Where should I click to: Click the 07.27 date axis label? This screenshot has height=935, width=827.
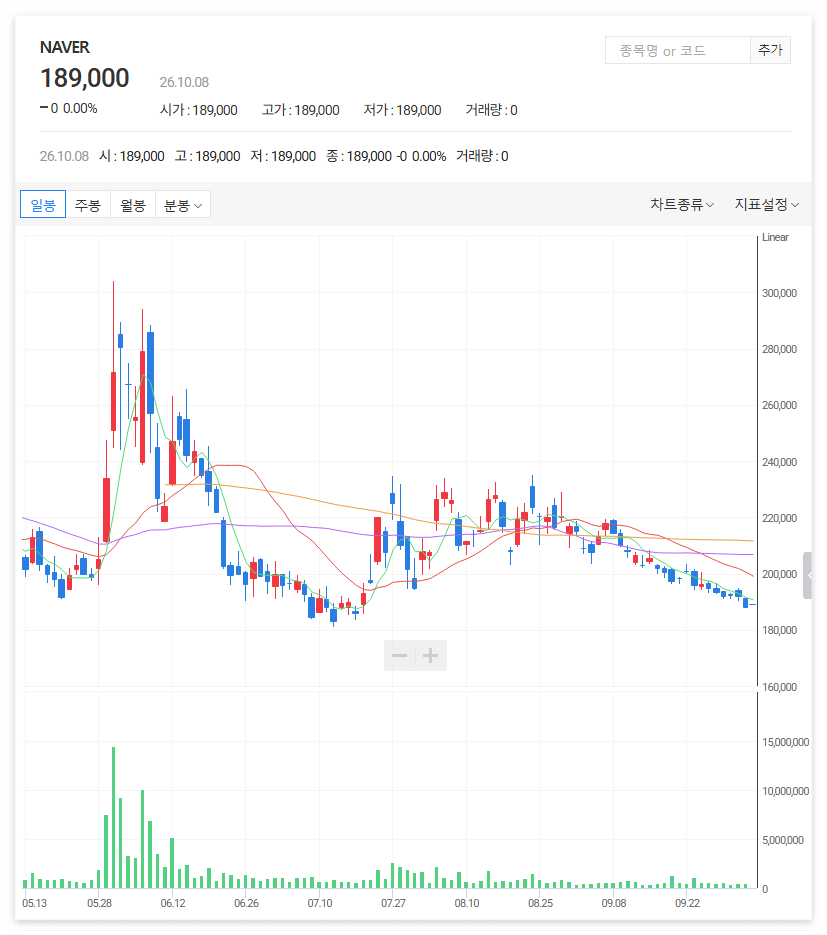(x=393, y=903)
